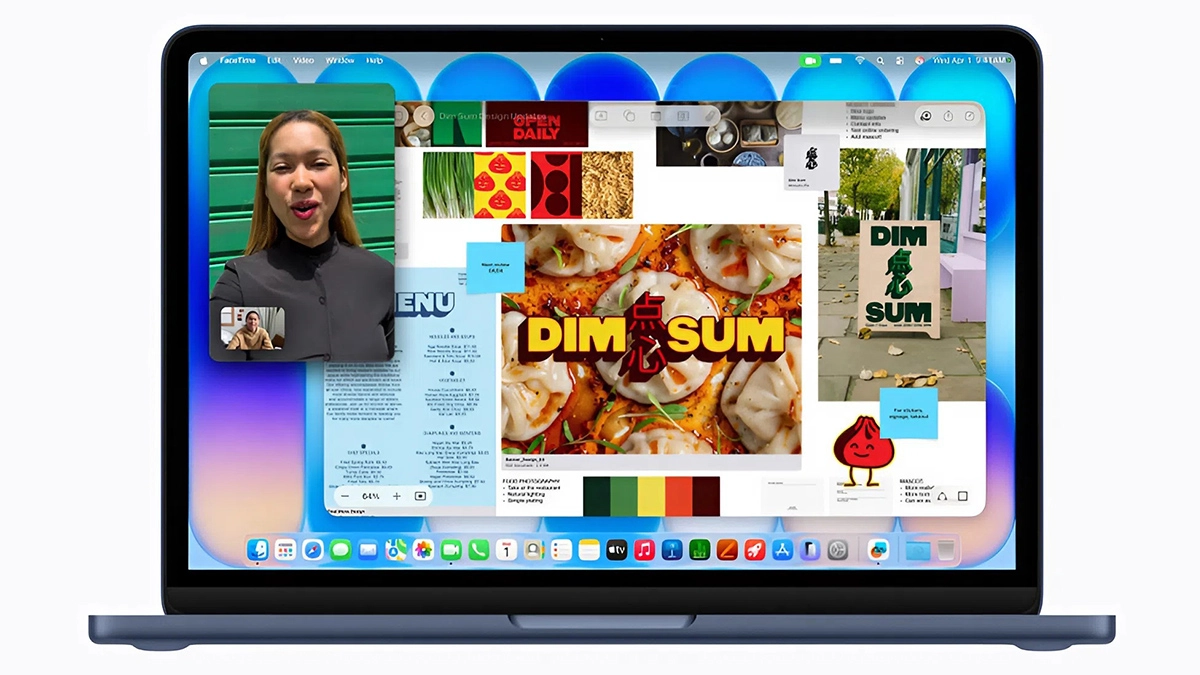Viewport: 1200px width, 675px height.
Task: Open Spotlight search in the menu bar
Action: tap(880, 61)
